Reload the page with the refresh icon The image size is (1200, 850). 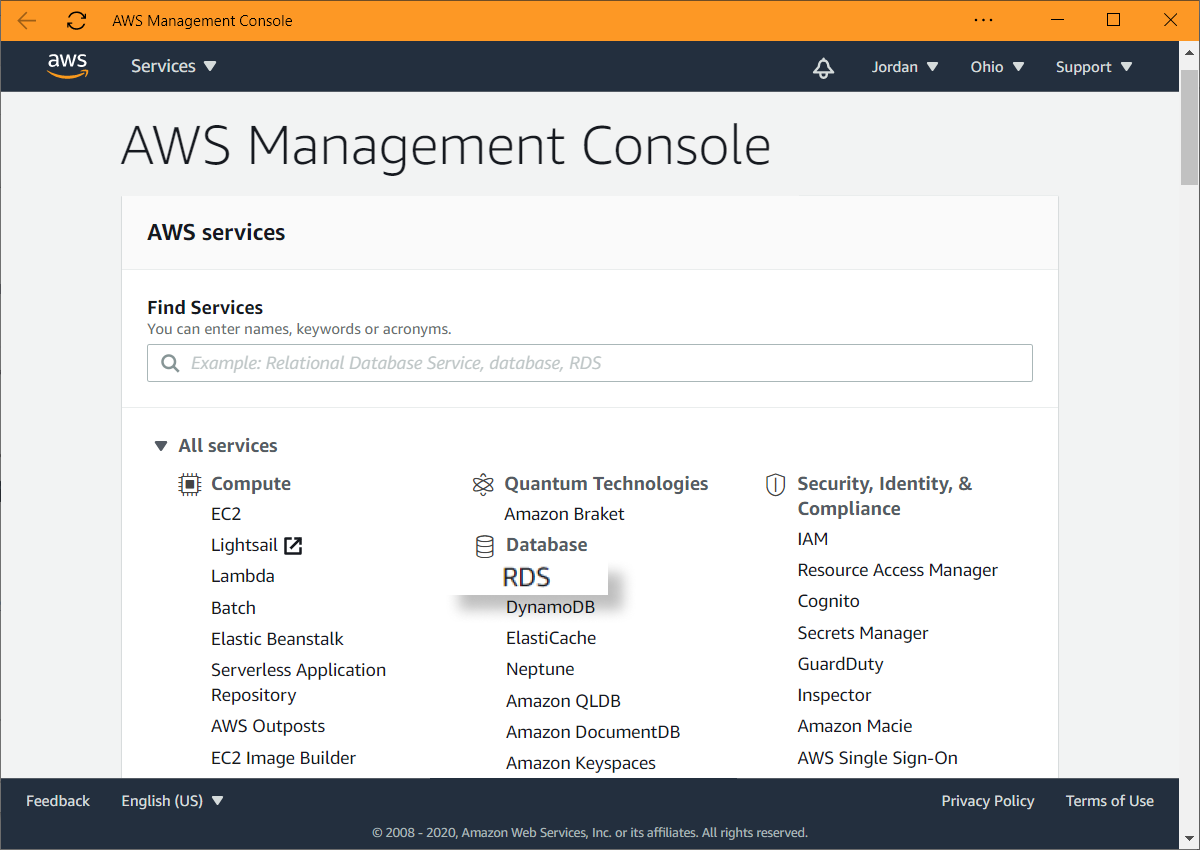[x=76, y=20]
